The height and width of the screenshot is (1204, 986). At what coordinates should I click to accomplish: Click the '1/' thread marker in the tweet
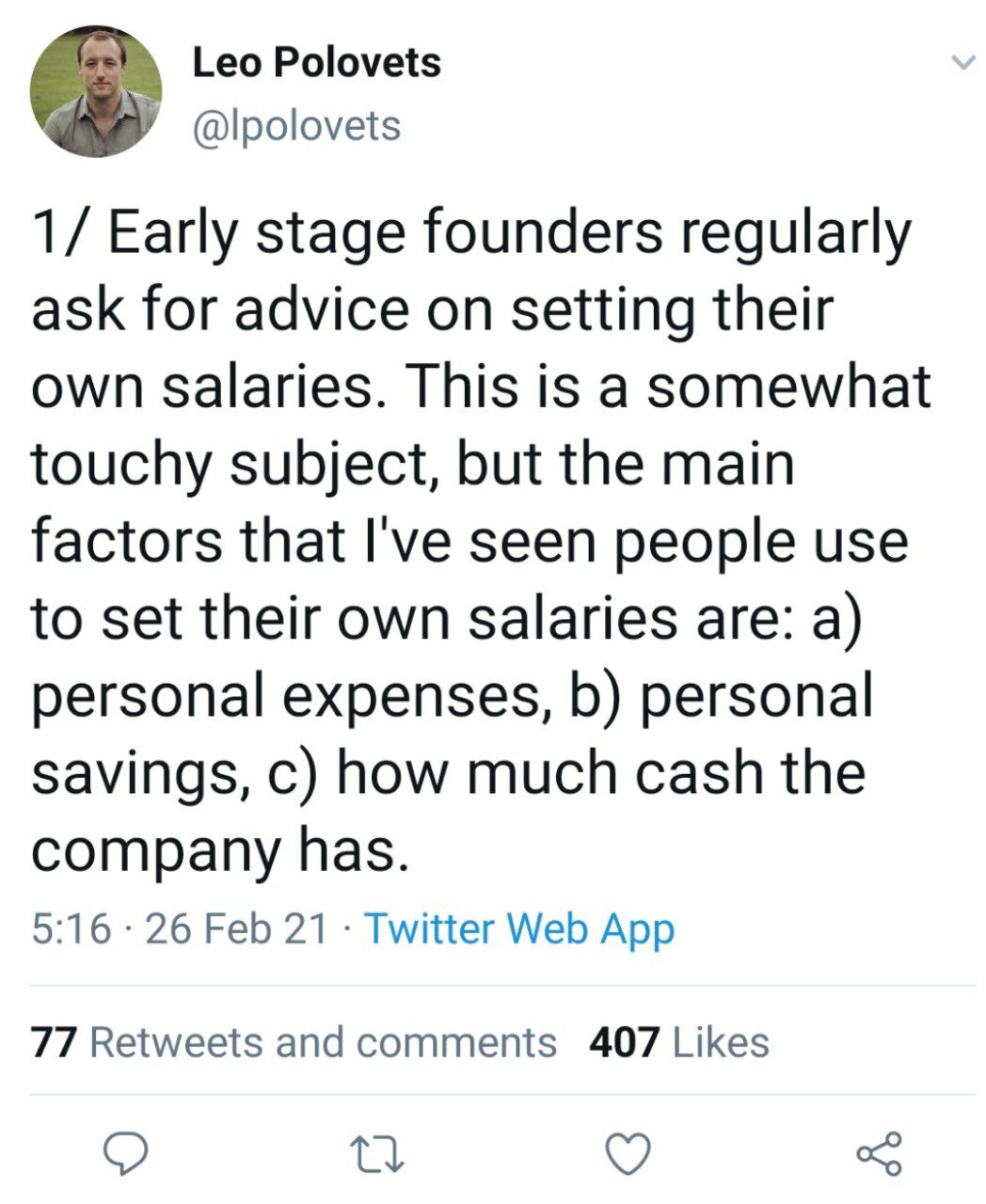(64, 233)
